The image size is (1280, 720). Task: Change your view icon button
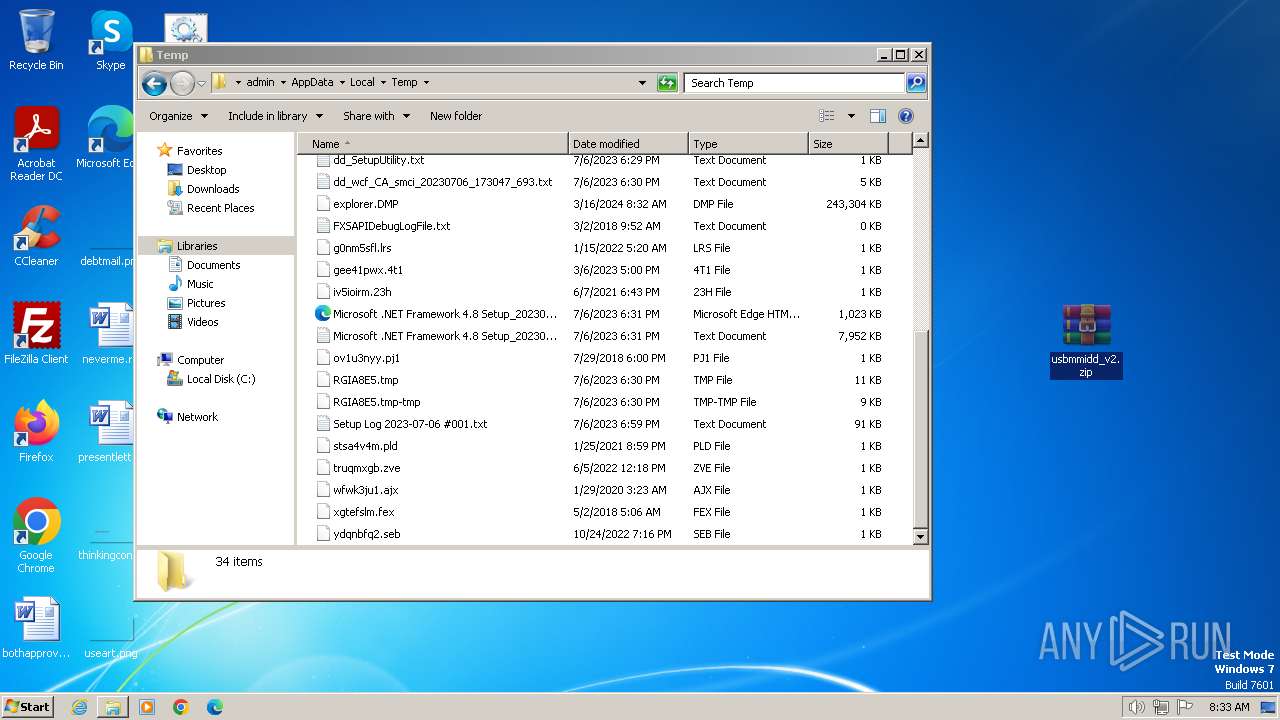pyautogui.click(x=826, y=116)
